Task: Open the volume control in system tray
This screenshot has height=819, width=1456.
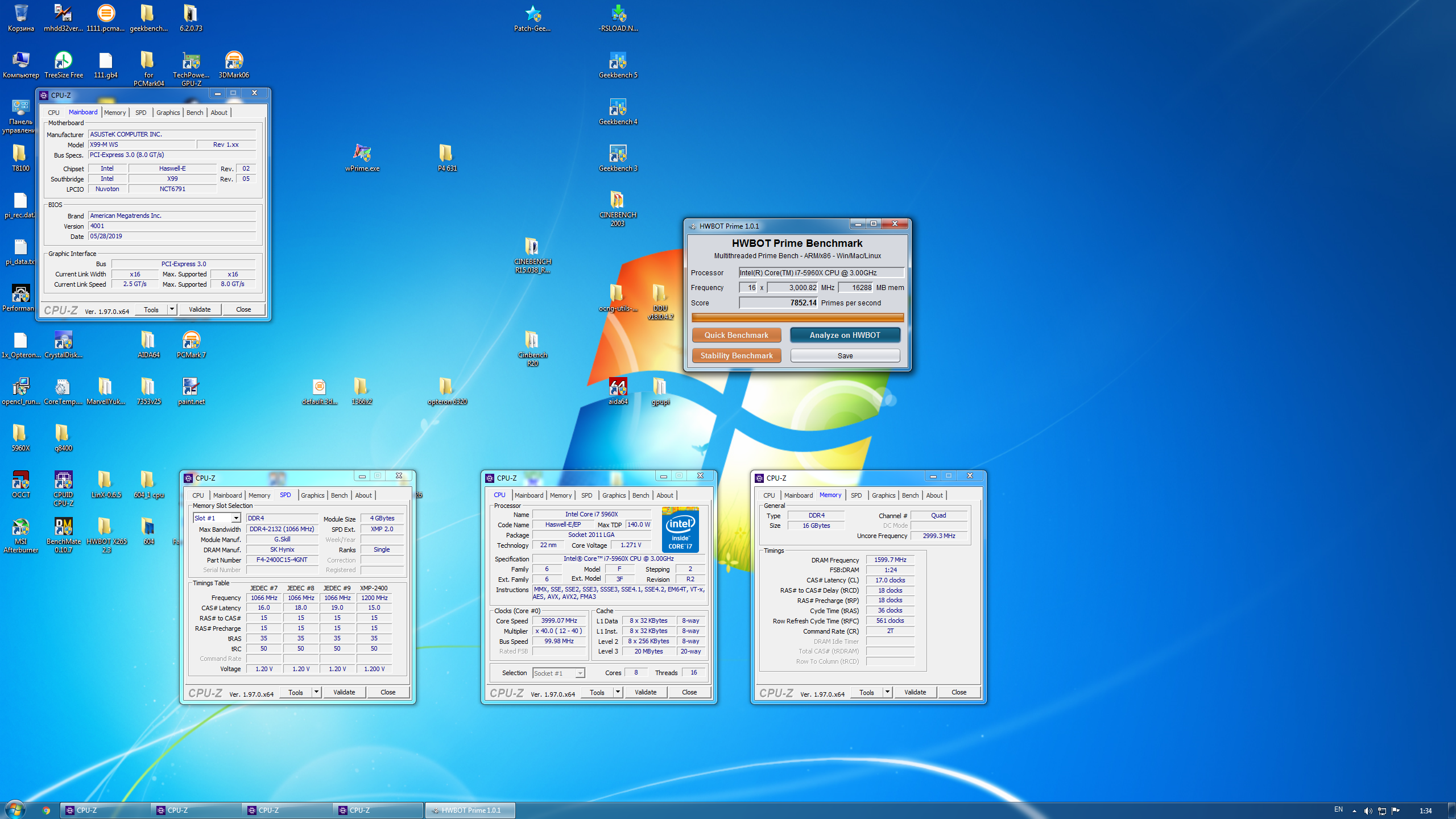Action: [x=1368, y=810]
